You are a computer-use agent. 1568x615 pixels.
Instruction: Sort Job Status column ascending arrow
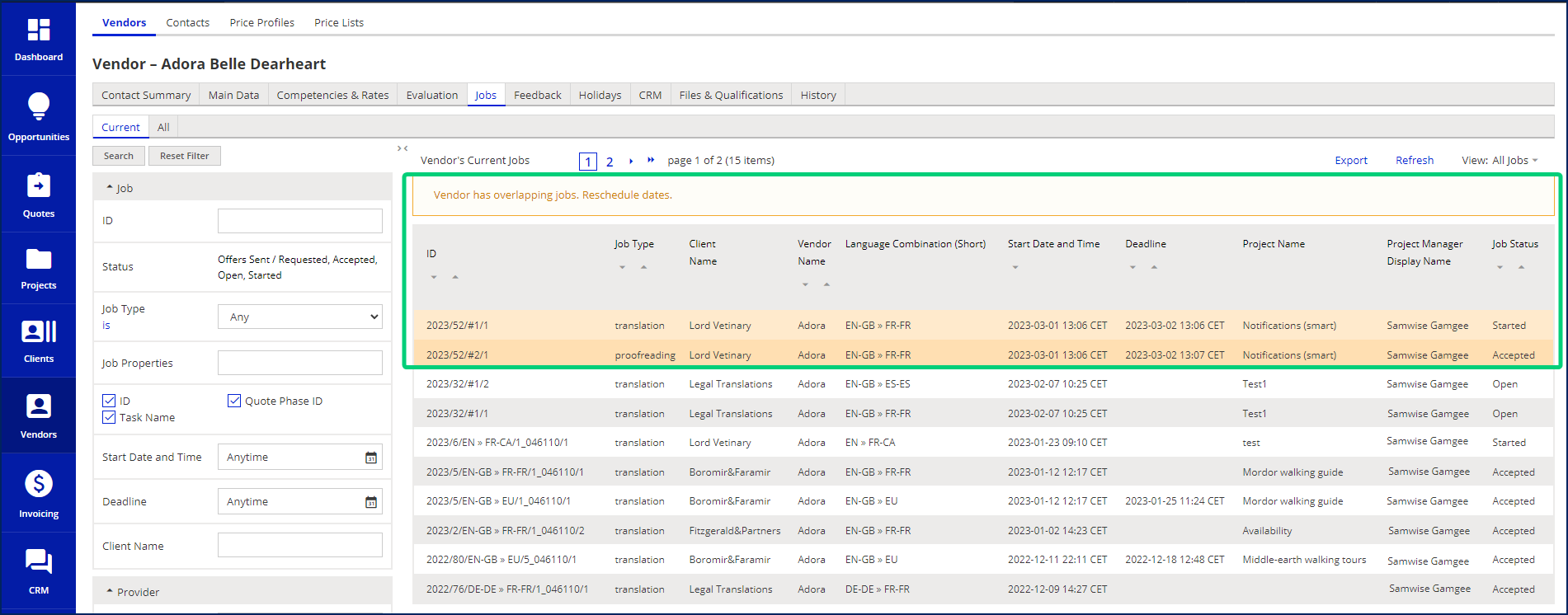tap(1521, 267)
